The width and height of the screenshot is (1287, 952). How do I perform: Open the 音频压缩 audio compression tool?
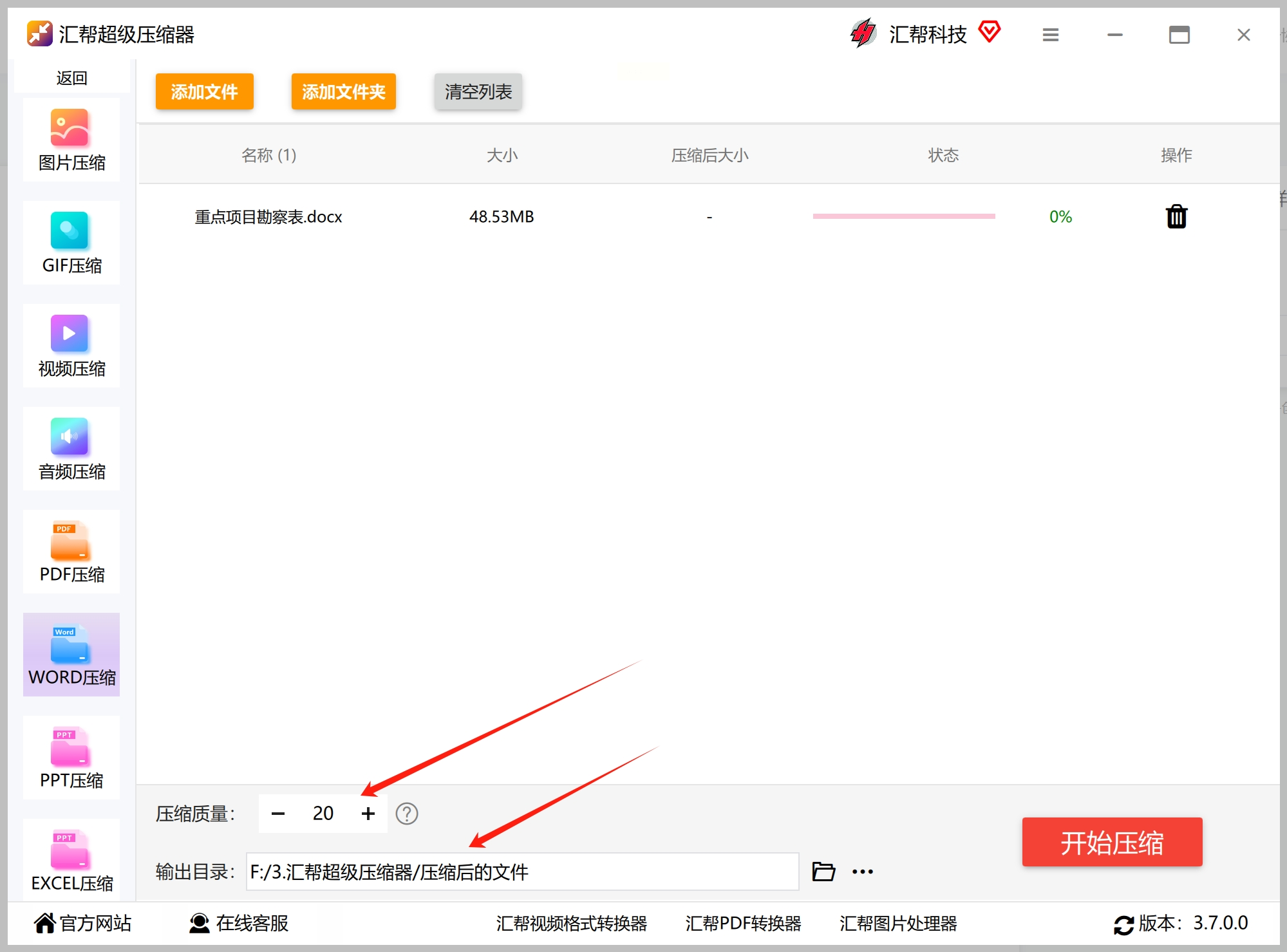click(71, 449)
